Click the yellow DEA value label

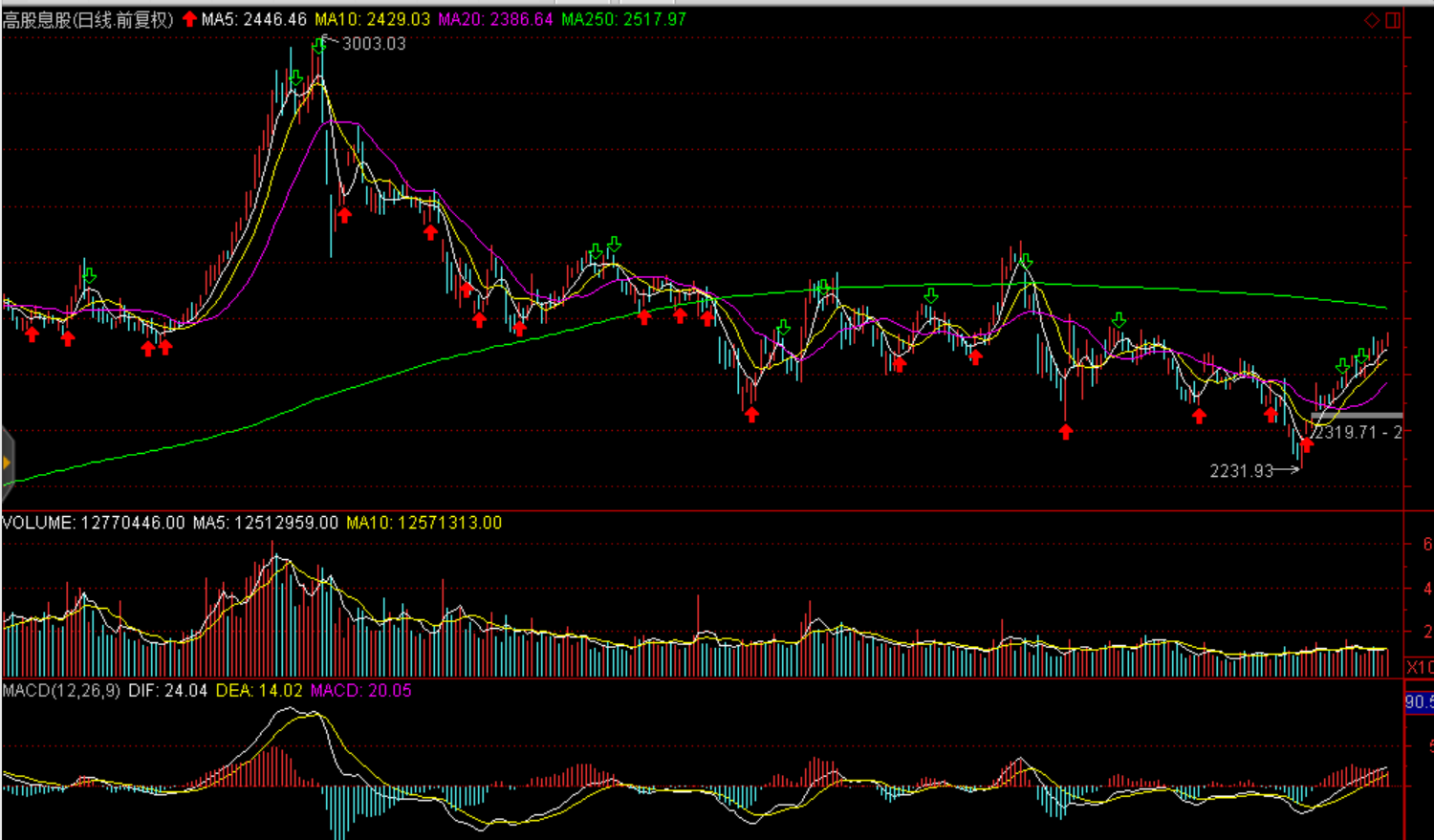pyautogui.click(x=259, y=690)
